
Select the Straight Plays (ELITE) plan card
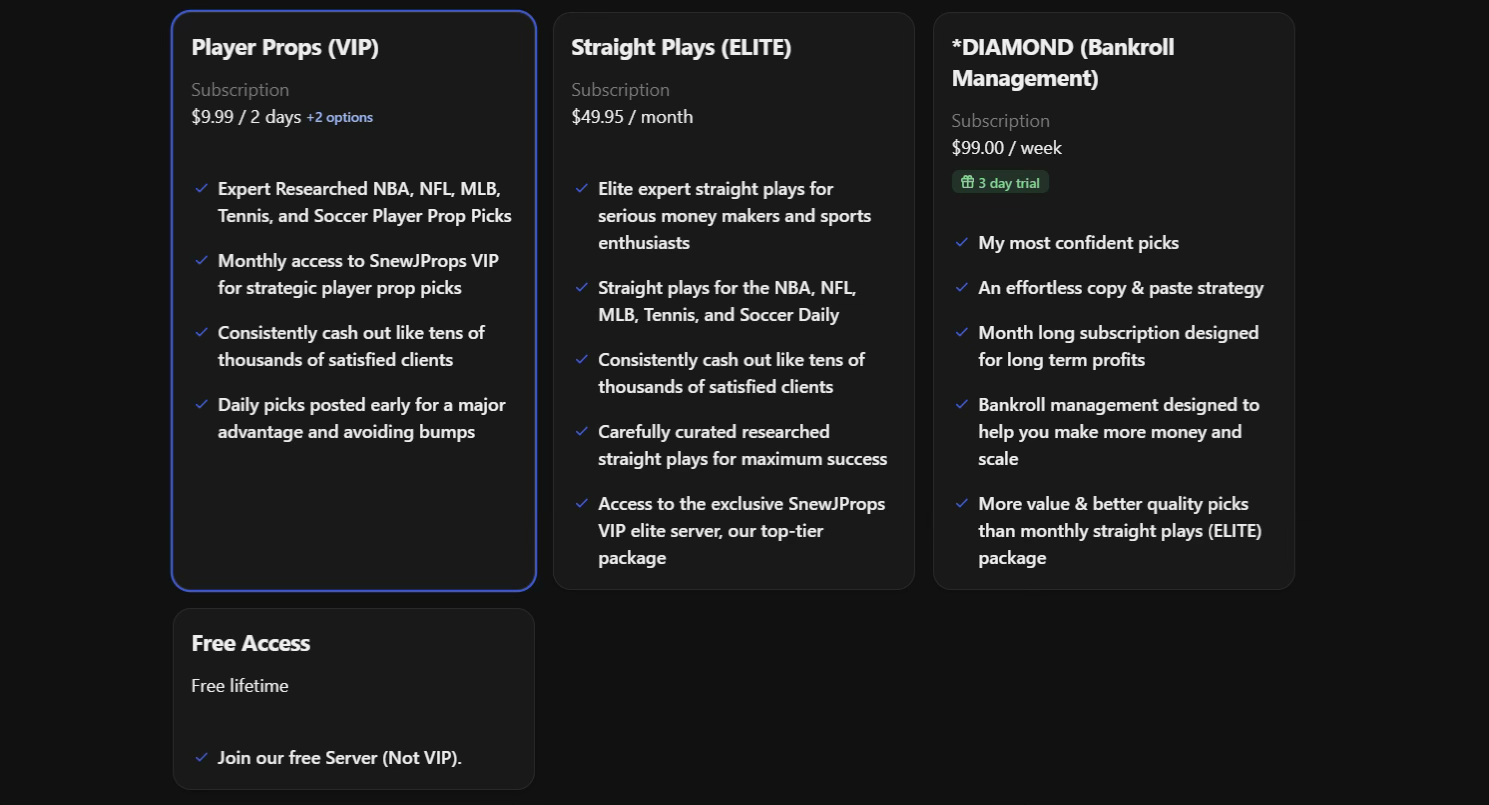click(734, 301)
